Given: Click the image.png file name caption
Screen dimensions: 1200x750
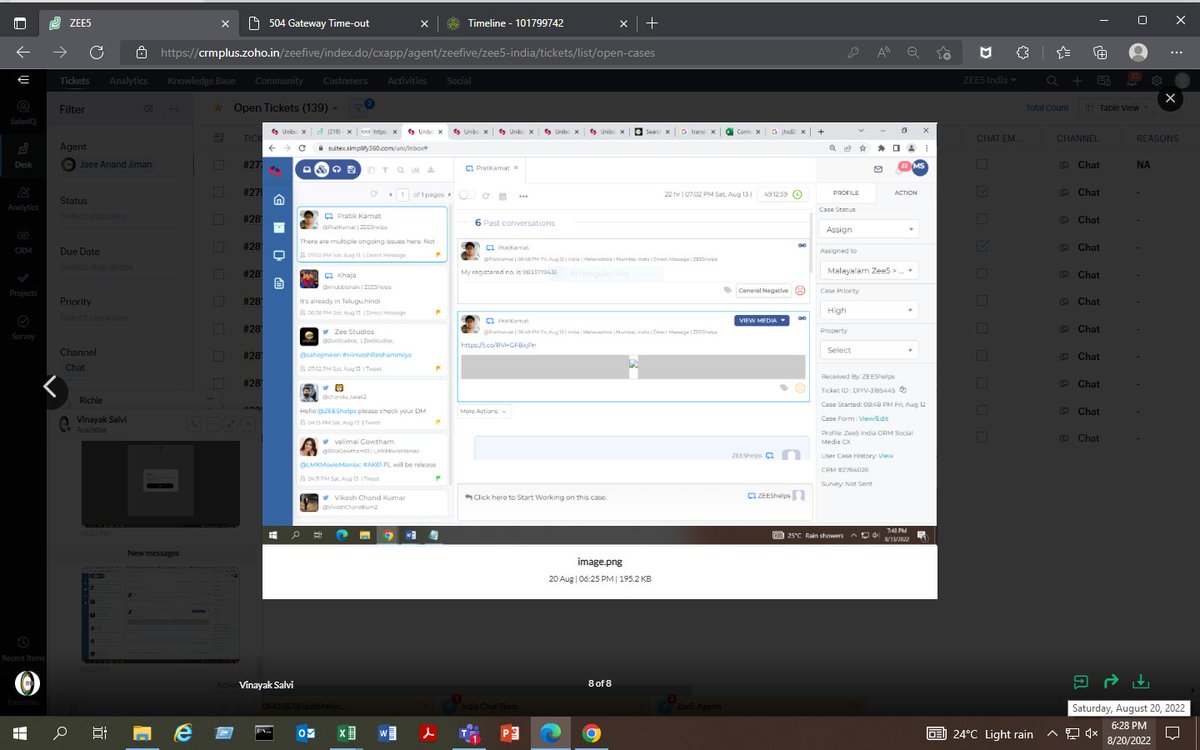Looking at the screenshot, I should 600,563.
